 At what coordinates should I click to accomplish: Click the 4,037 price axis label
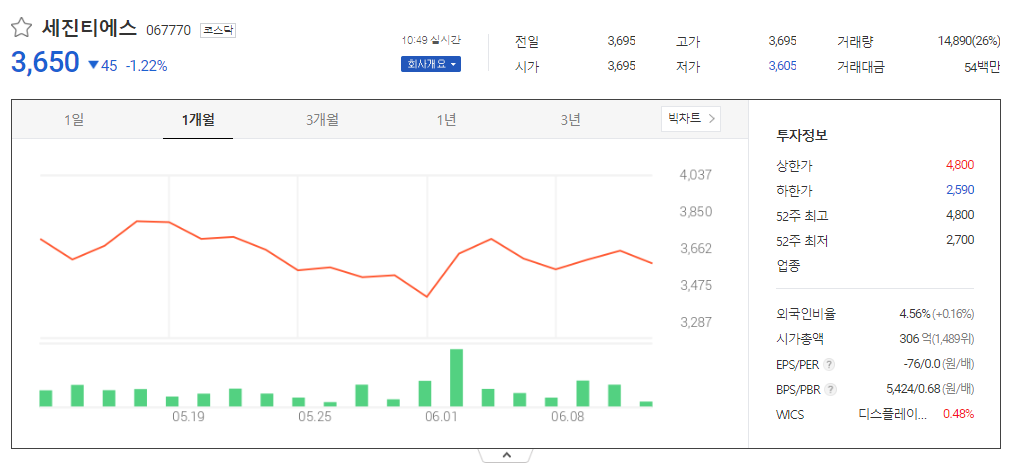(695, 175)
